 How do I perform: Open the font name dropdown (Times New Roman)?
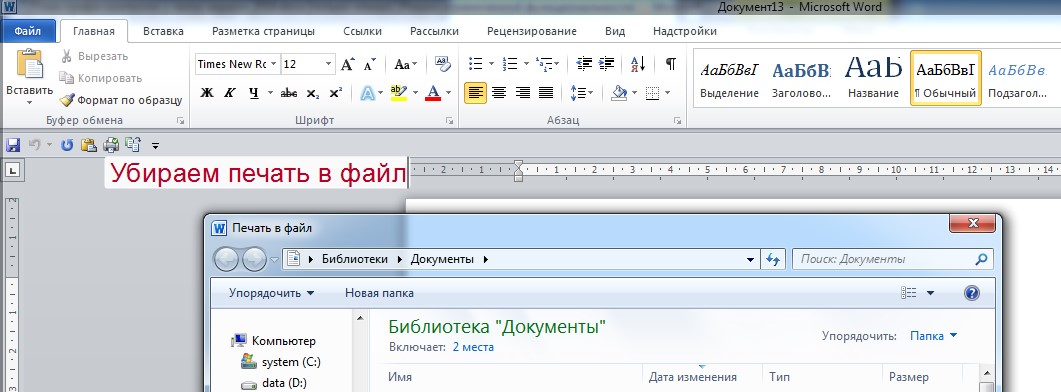(x=273, y=64)
